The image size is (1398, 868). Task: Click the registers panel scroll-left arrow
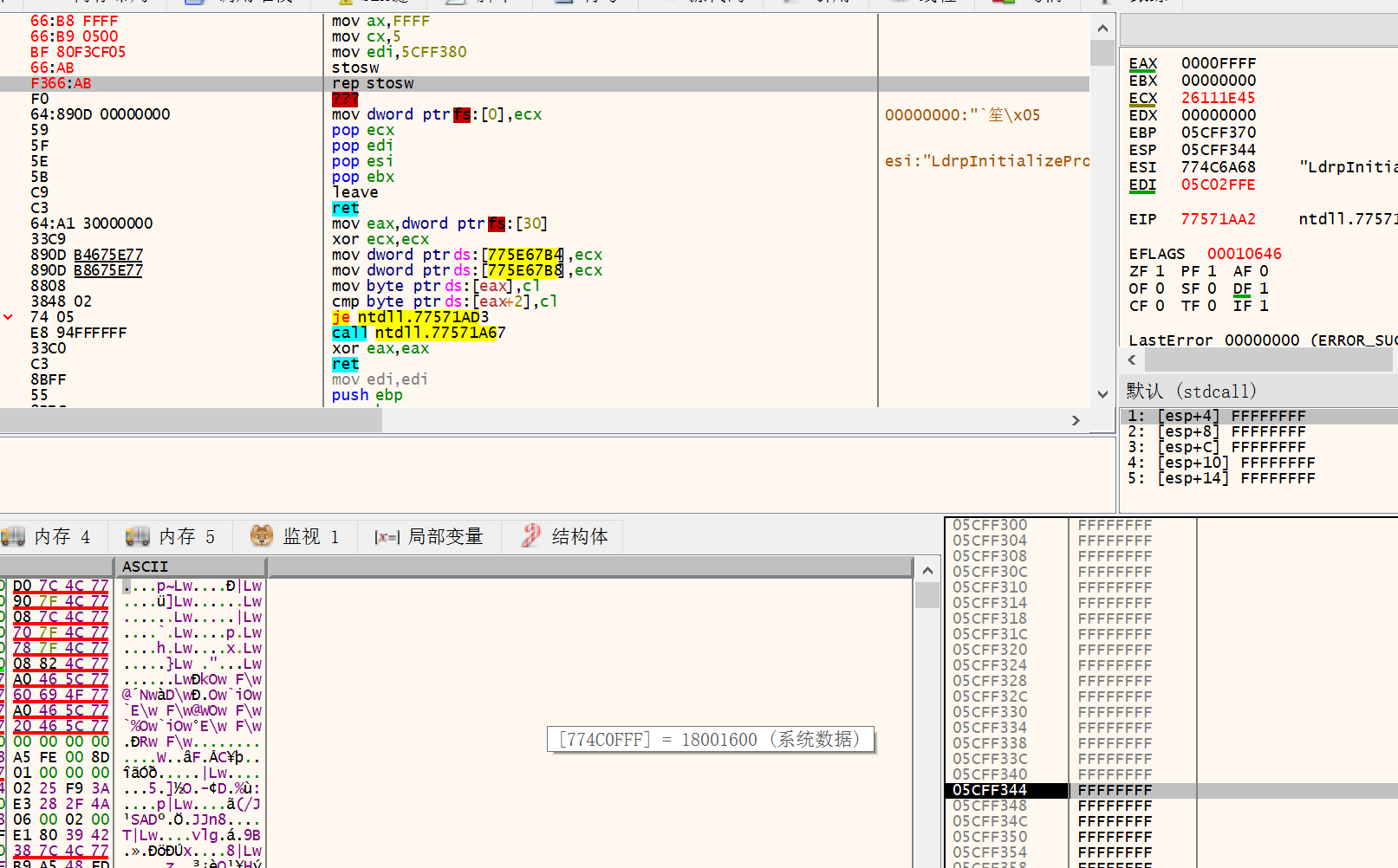coord(1132,360)
